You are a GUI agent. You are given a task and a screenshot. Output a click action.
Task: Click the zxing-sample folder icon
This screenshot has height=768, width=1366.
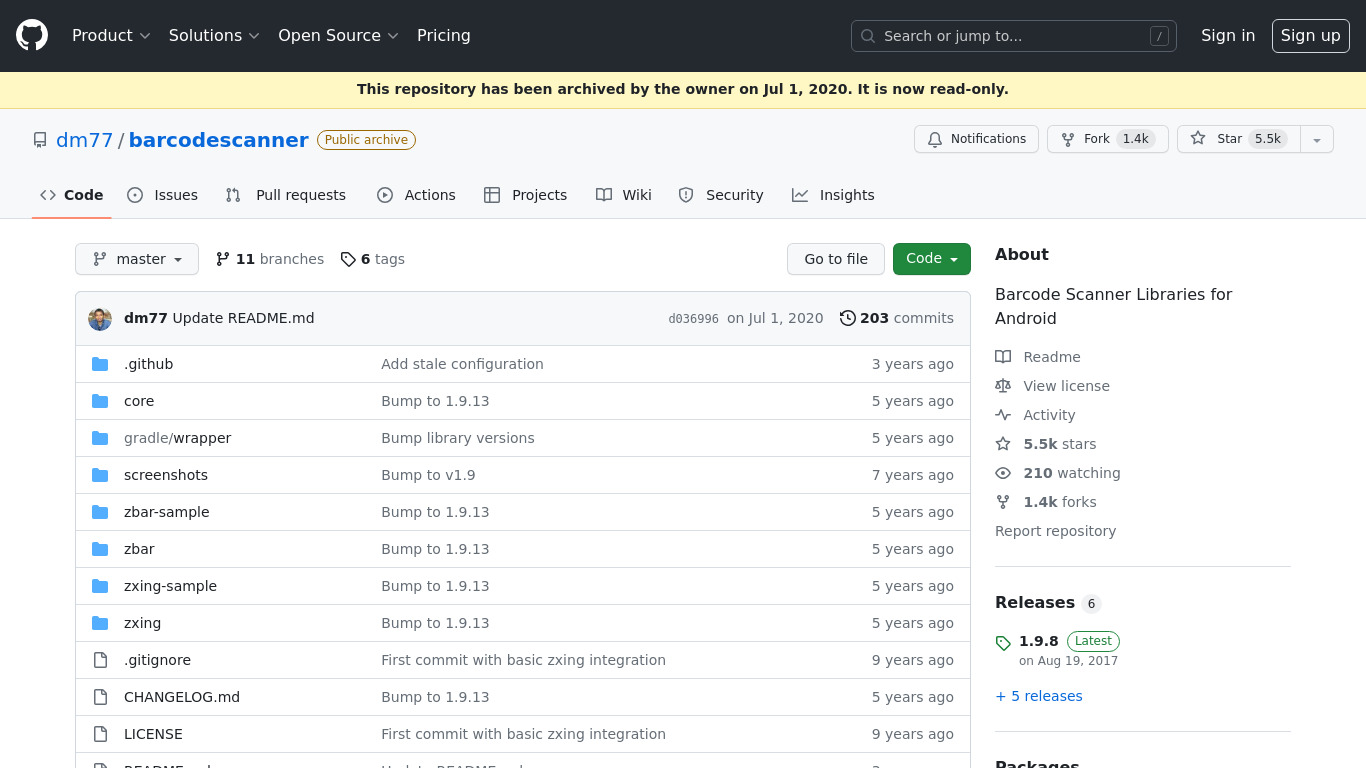pos(100,586)
